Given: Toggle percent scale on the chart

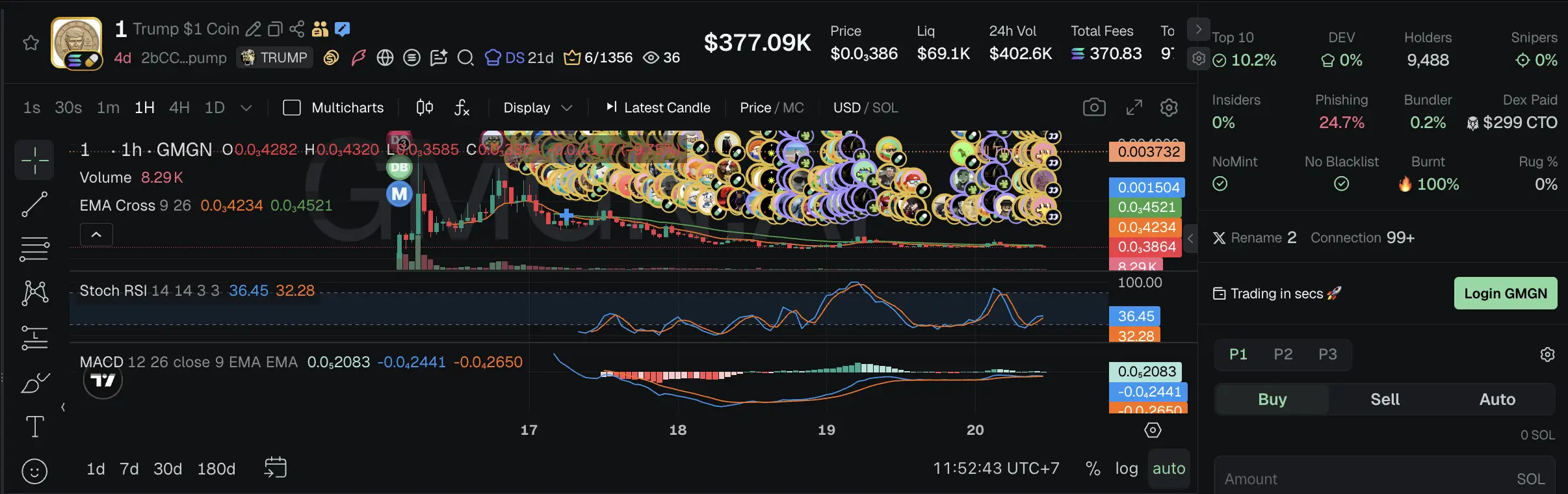Looking at the screenshot, I should click(1093, 469).
